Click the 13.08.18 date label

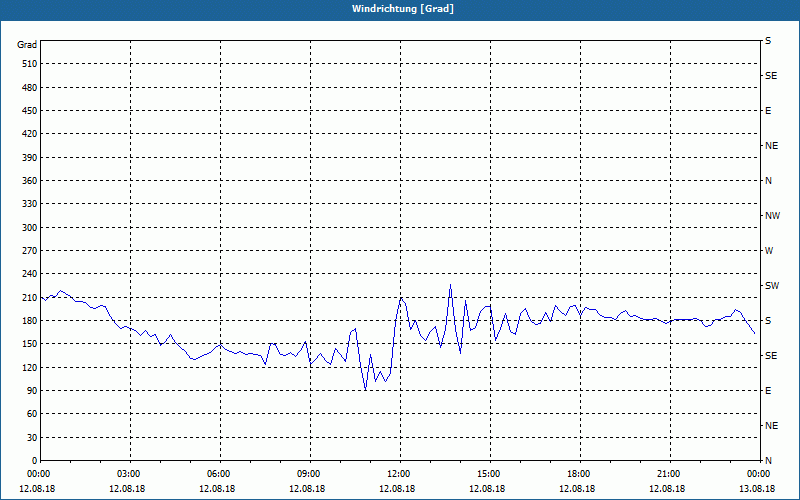pyautogui.click(x=757, y=489)
